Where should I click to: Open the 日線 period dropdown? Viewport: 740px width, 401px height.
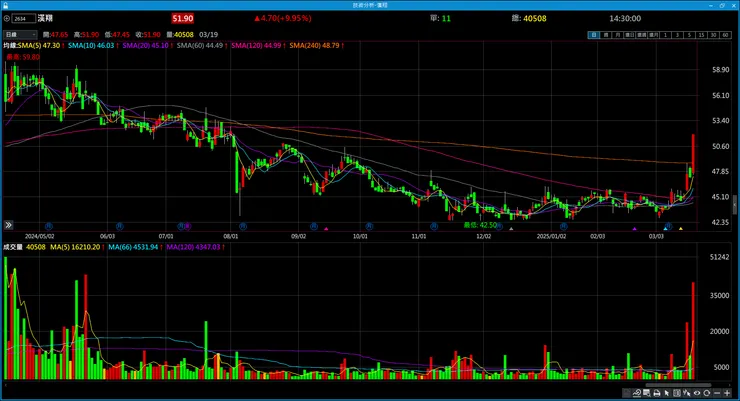20,34
